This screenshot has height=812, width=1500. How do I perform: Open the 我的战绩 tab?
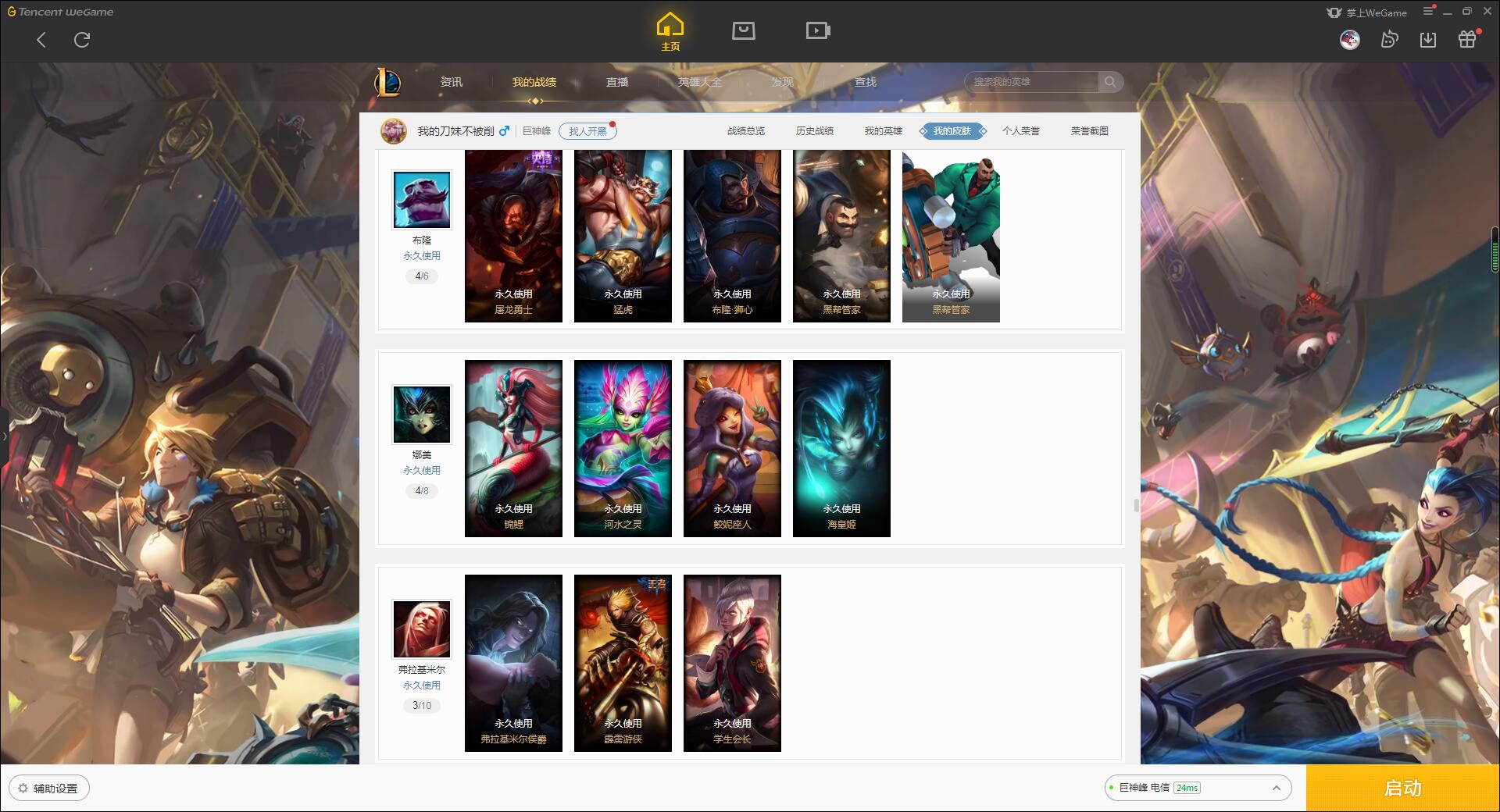point(534,82)
